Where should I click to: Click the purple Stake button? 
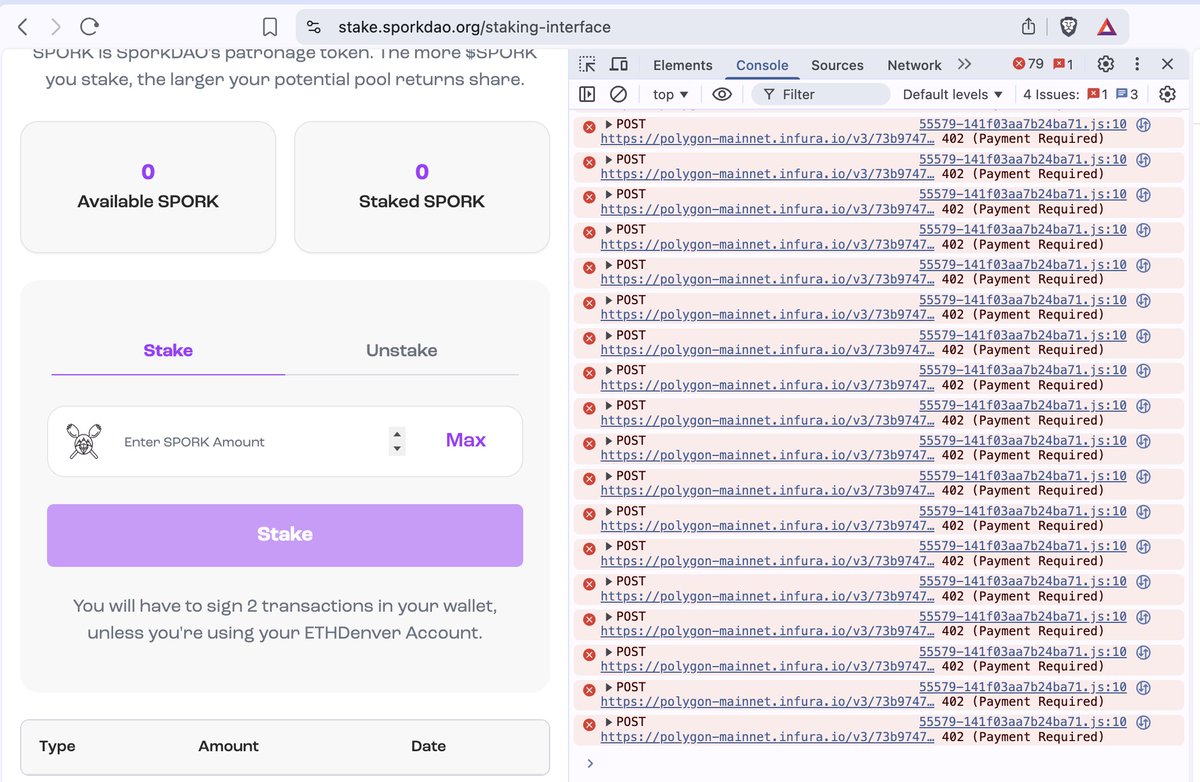[285, 535]
